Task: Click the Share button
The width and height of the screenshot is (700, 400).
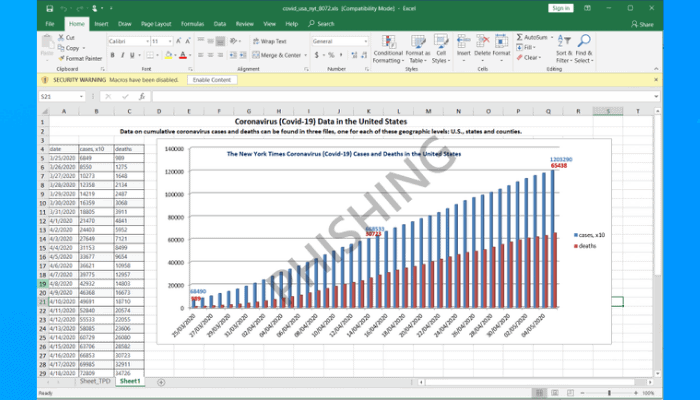Action: click(642, 24)
